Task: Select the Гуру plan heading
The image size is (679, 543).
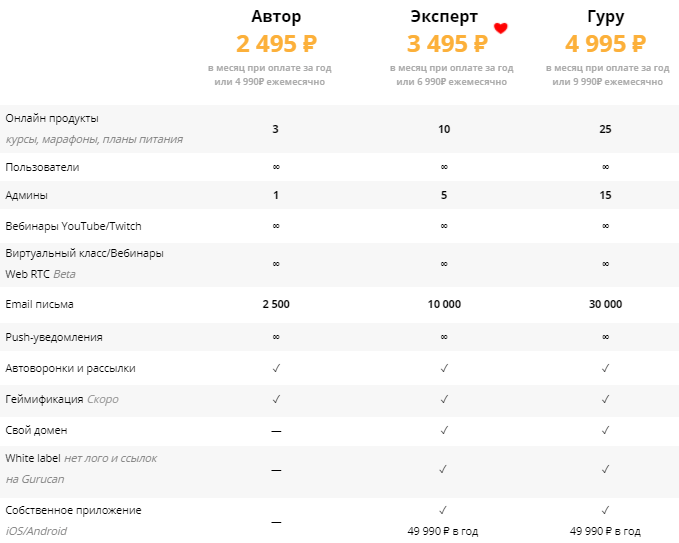Action: tap(606, 17)
